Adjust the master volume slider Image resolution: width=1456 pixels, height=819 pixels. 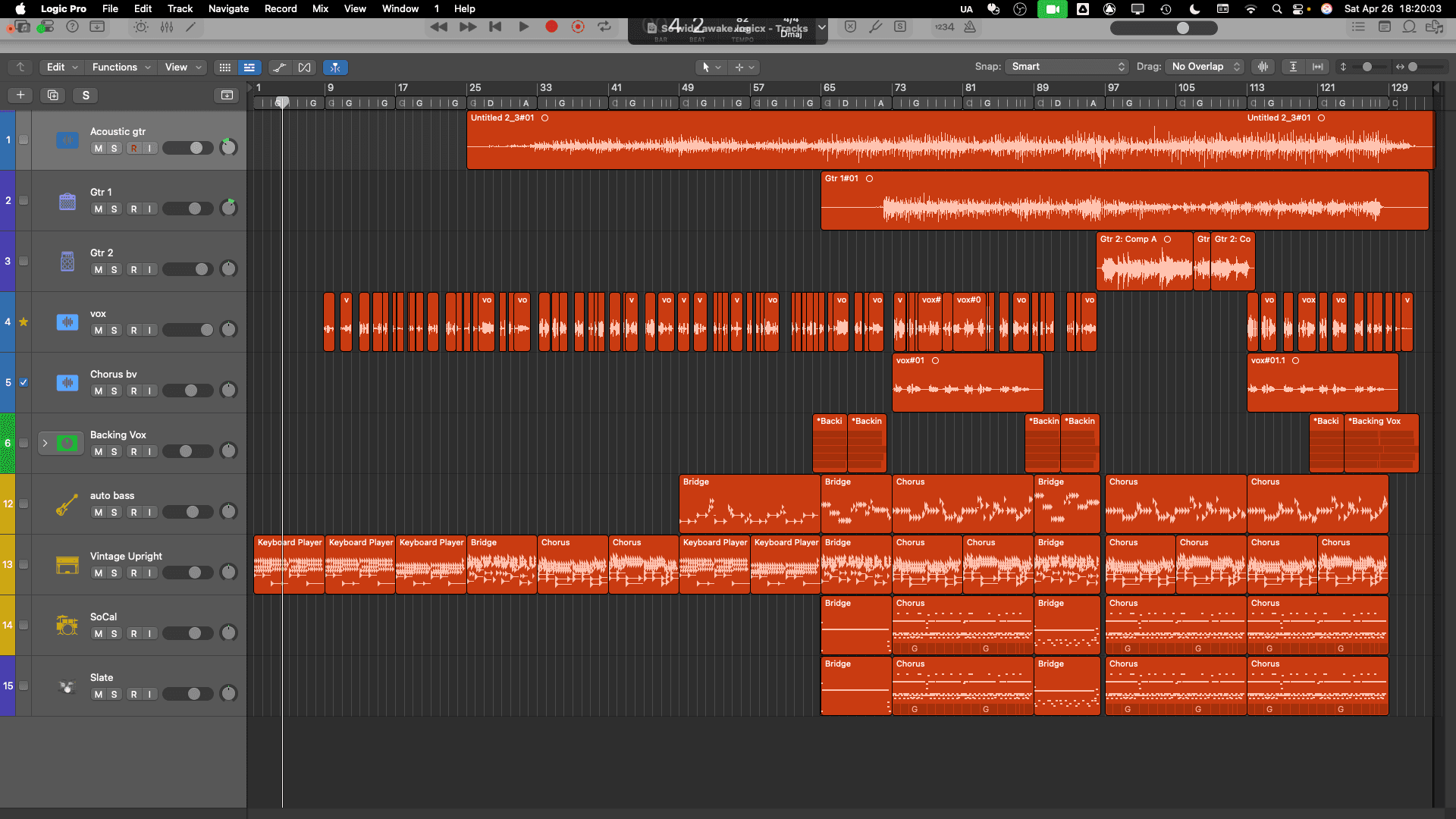tap(1164, 28)
